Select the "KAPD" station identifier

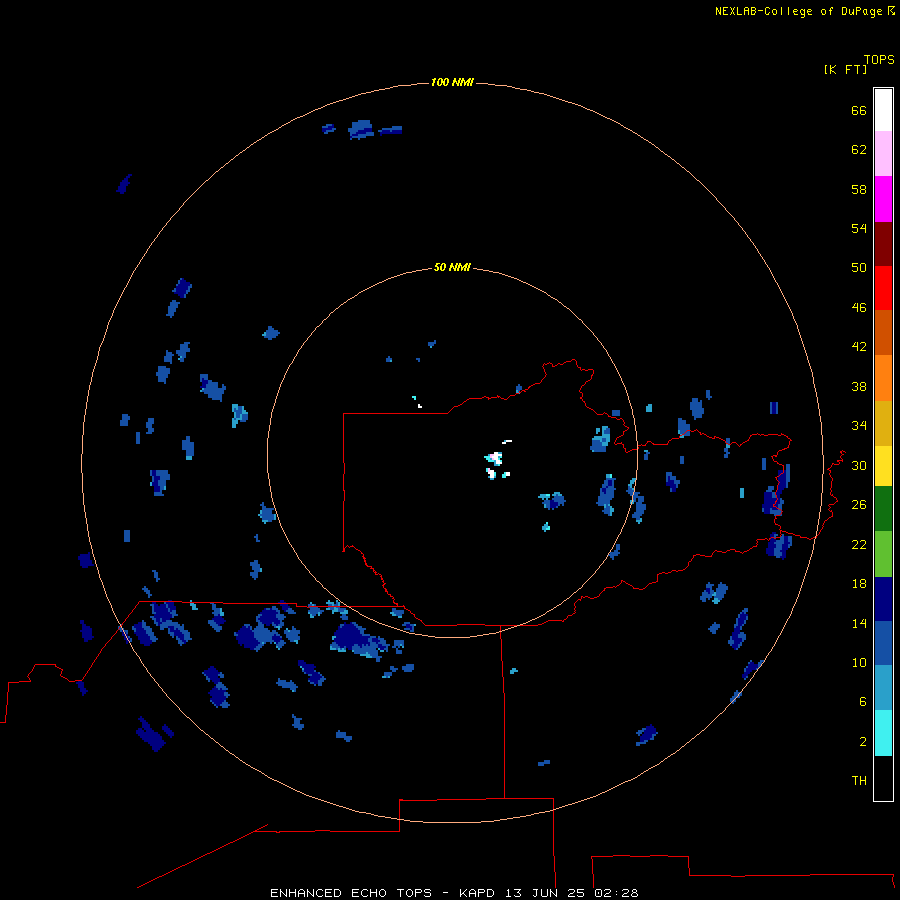pyautogui.click(x=479, y=893)
